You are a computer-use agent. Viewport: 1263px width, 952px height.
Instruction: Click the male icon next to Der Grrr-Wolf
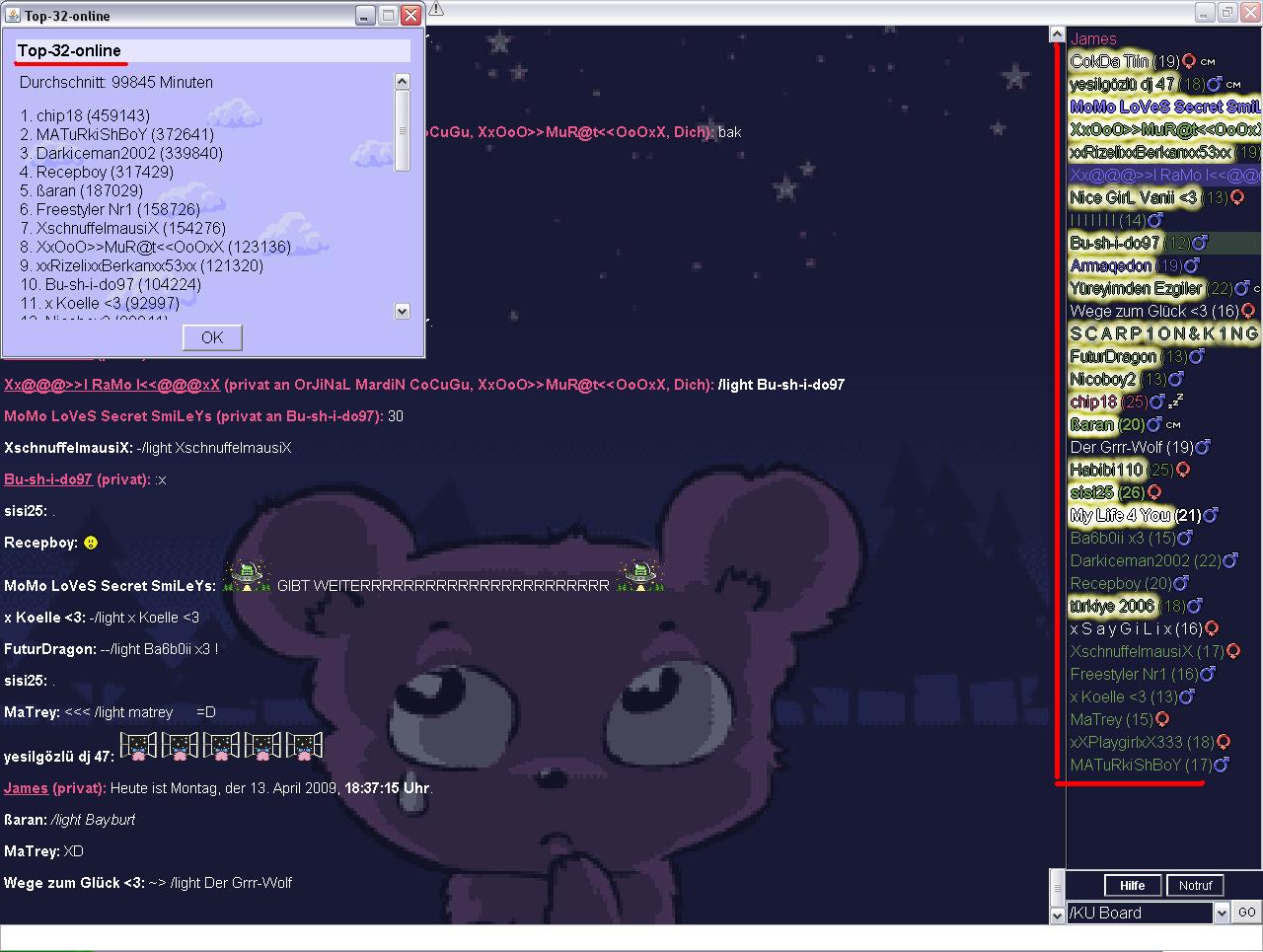point(1202,447)
